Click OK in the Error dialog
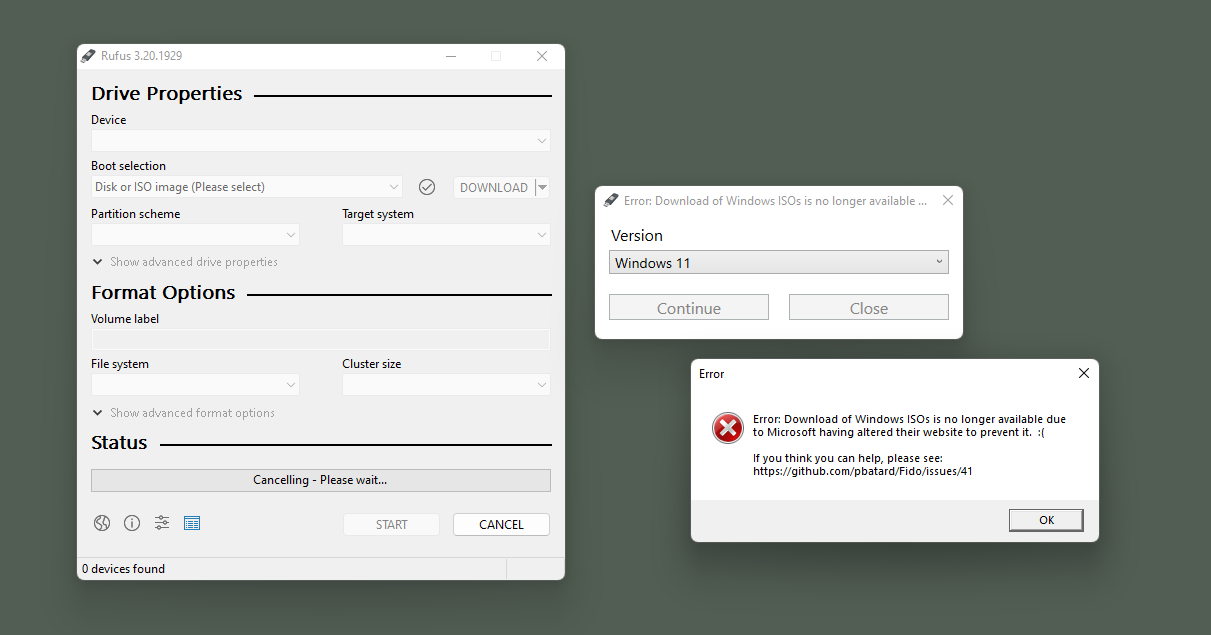The height and width of the screenshot is (635, 1211). point(1046,520)
